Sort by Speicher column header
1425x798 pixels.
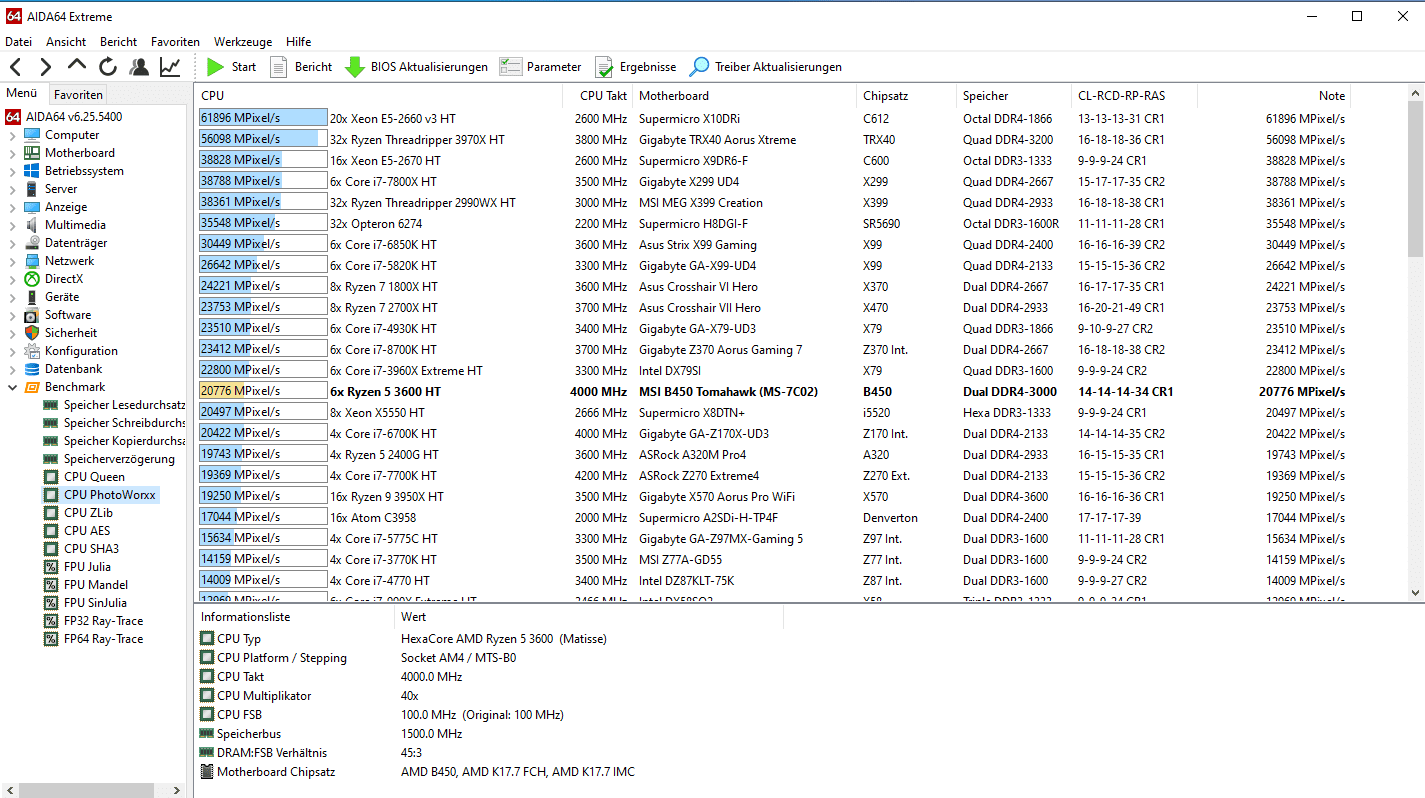tap(1014, 96)
